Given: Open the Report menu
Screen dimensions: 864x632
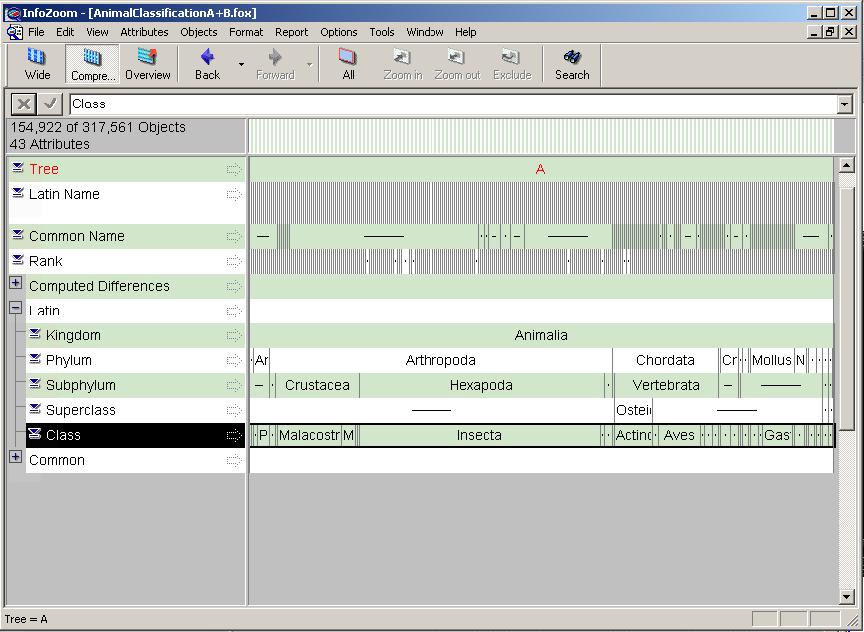Looking at the screenshot, I should tap(292, 32).
